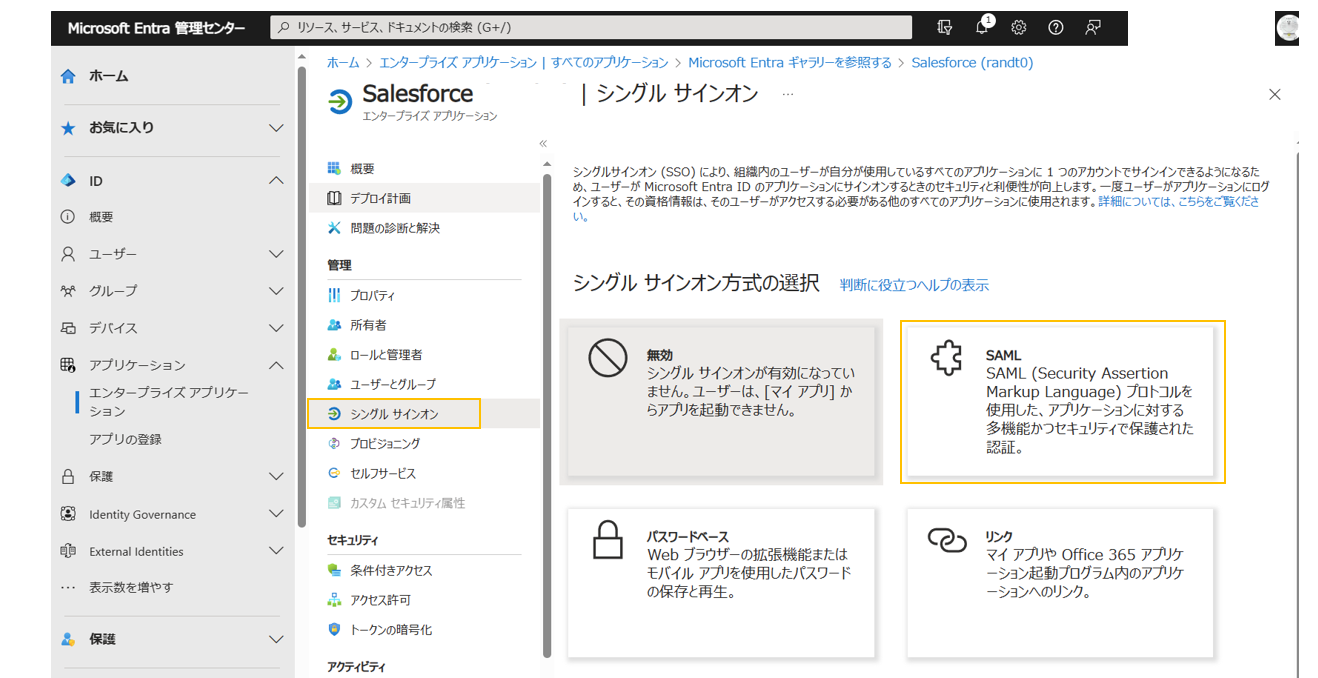Viewport: 1318px width, 678px height.
Task: Open the user account avatar
Action: tap(1288, 28)
